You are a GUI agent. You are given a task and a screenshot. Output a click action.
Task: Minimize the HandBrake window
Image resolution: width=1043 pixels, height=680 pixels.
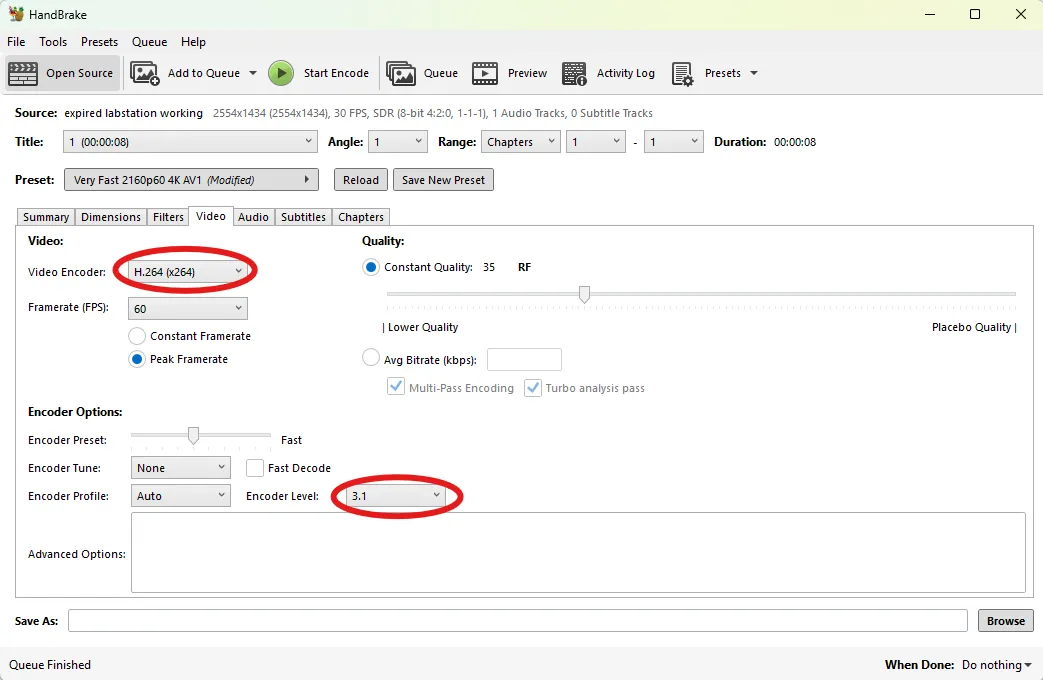[x=930, y=14]
